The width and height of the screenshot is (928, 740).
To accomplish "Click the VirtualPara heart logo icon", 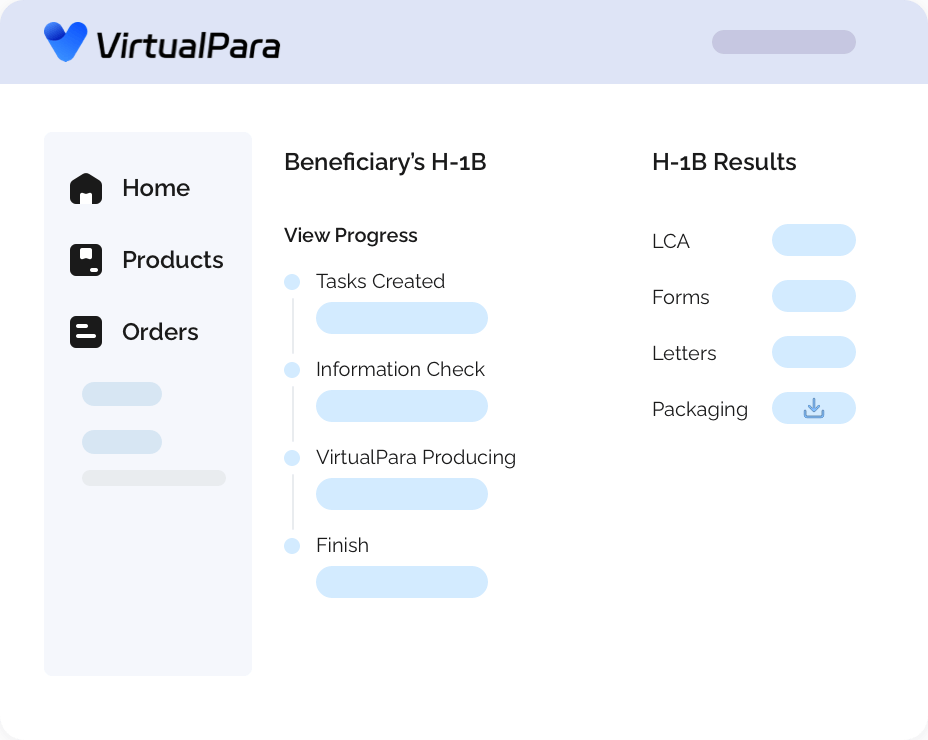I will tap(66, 41).
